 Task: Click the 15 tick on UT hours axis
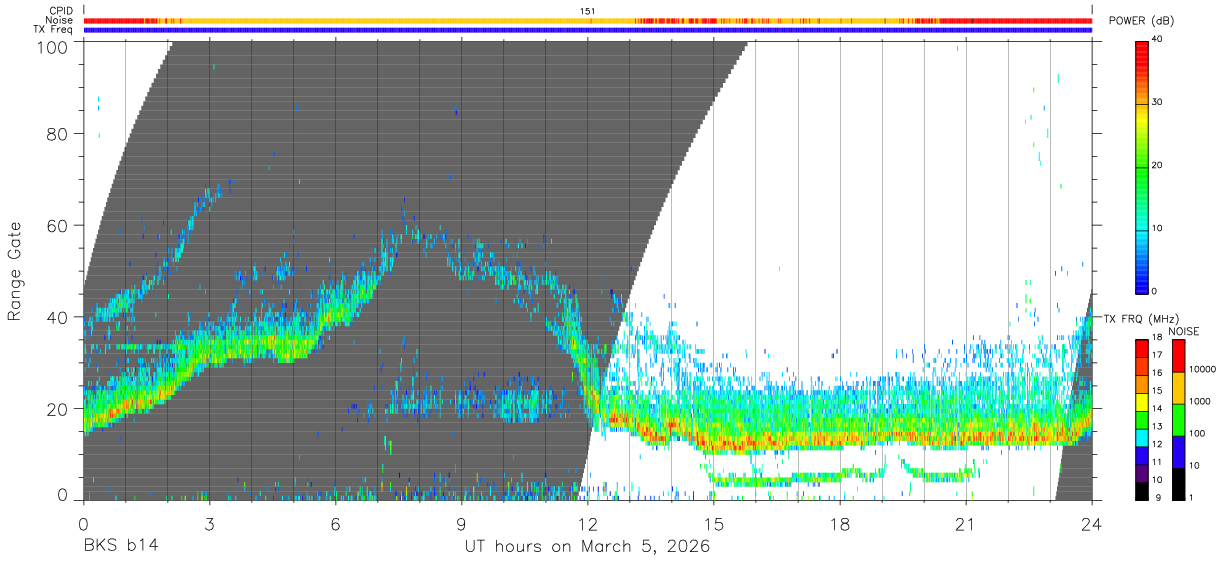[x=714, y=524]
